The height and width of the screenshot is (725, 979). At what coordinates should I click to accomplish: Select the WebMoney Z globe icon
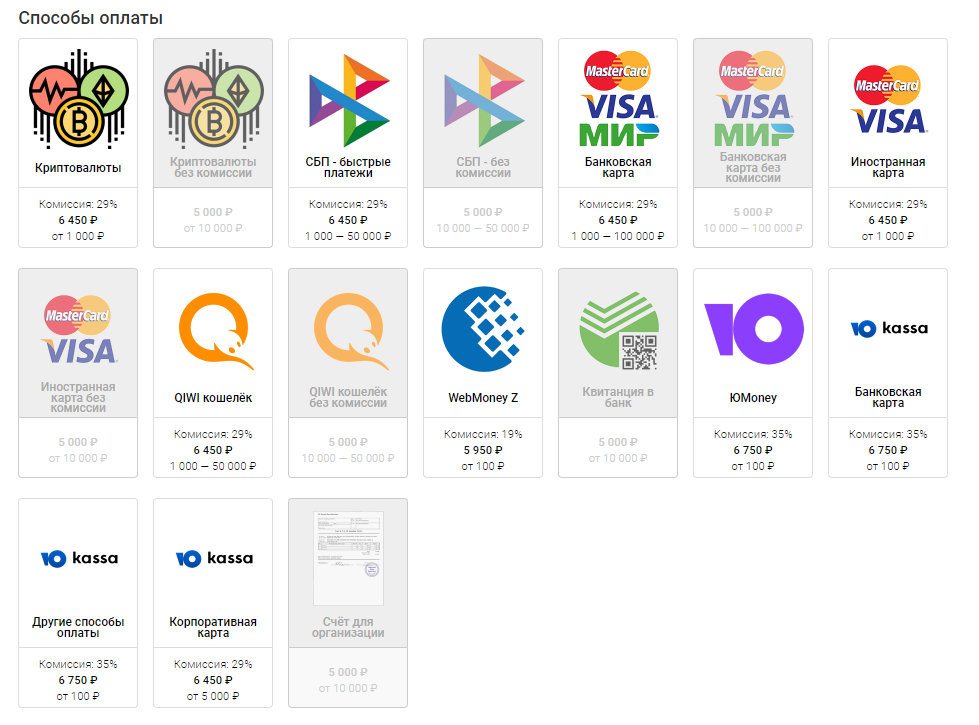click(x=483, y=329)
